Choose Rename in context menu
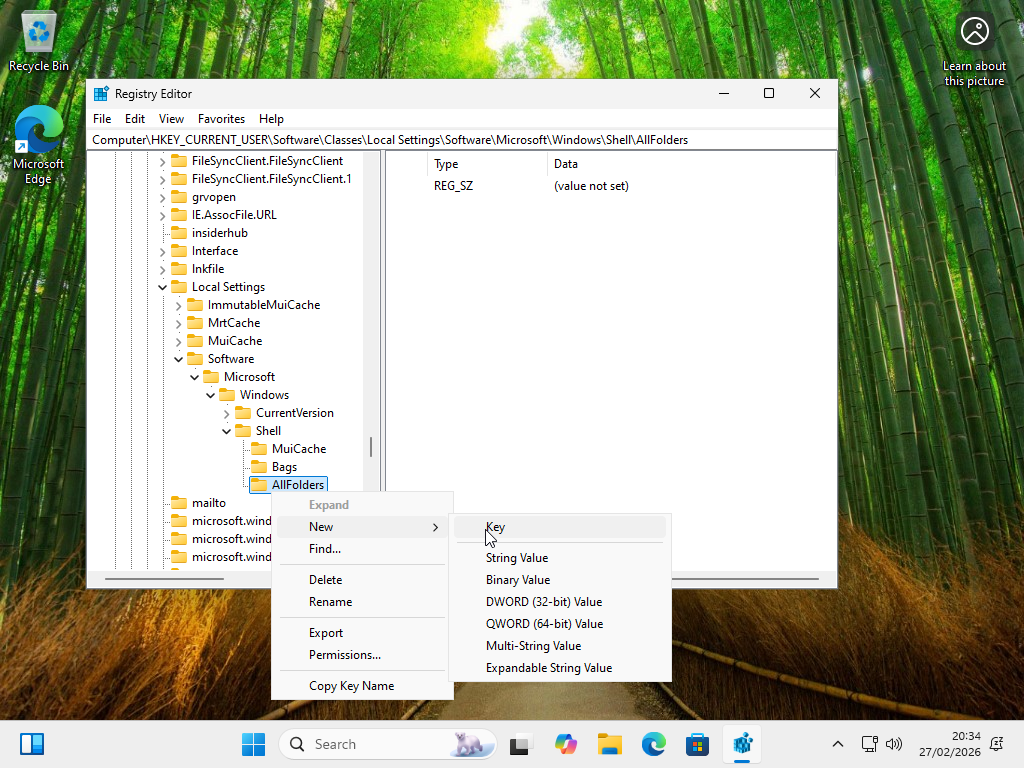The height and width of the screenshot is (768, 1024). click(362, 602)
